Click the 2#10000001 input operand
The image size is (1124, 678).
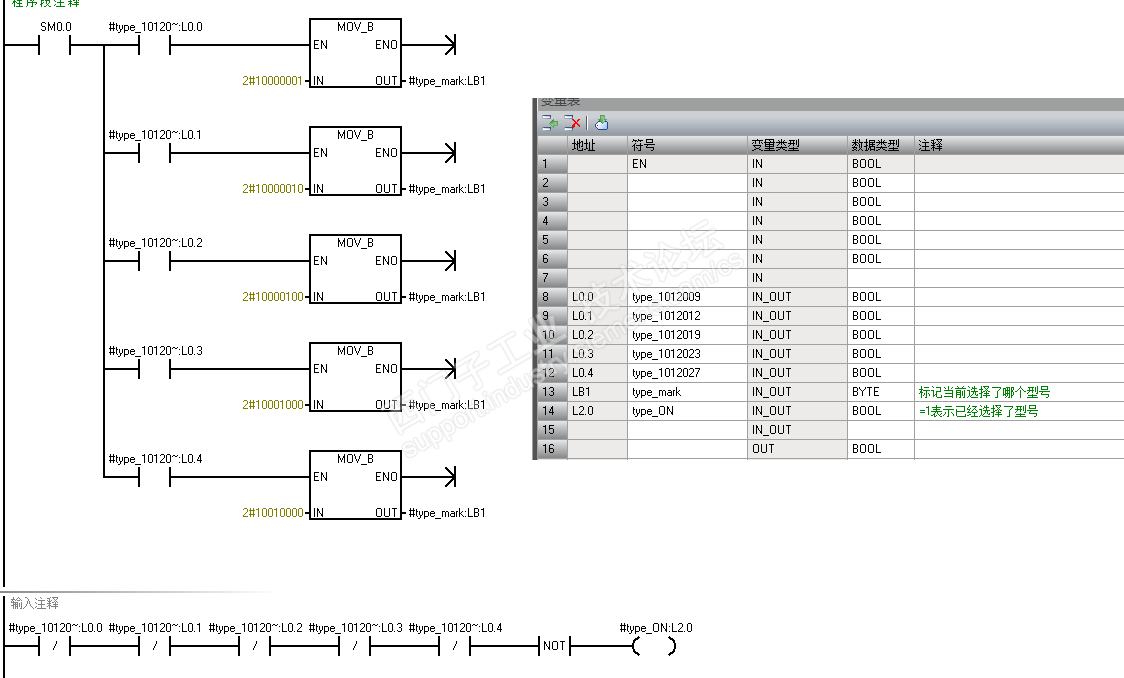(x=272, y=81)
